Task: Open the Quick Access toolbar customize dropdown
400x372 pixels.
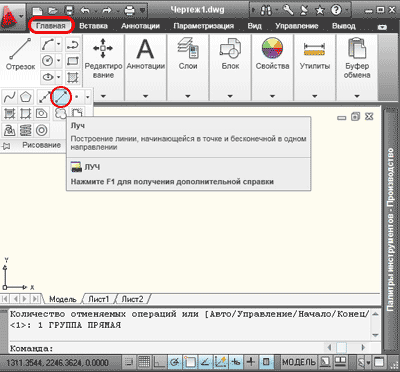Action: click(x=143, y=11)
